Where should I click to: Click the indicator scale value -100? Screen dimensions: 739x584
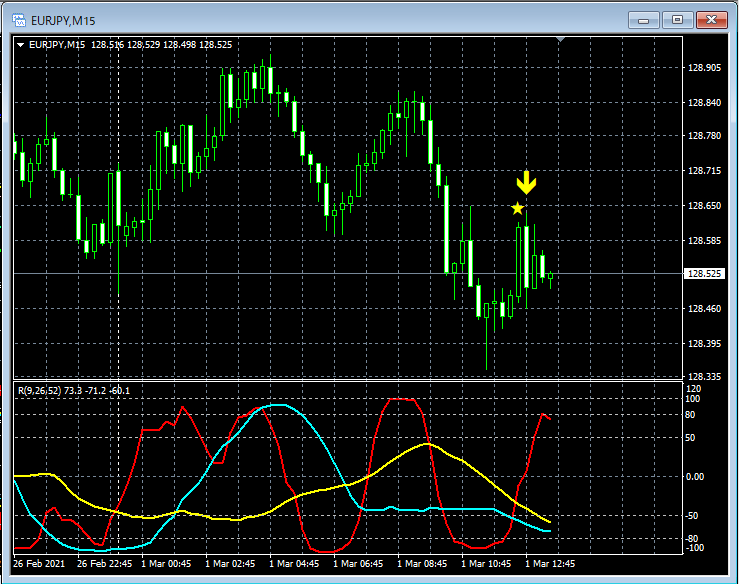pos(693,548)
